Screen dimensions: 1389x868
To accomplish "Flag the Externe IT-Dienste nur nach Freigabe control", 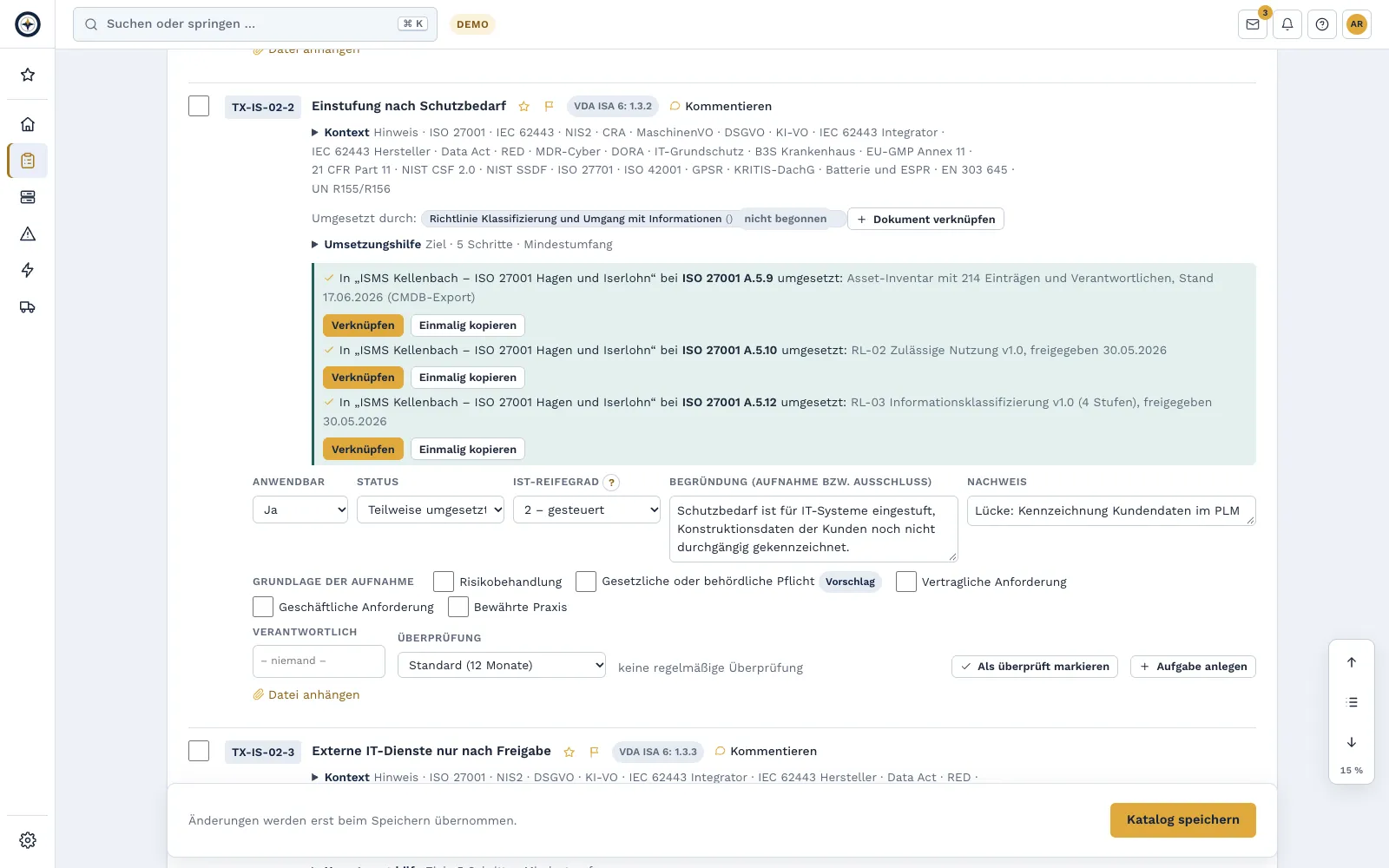I will pyautogui.click(x=594, y=752).
